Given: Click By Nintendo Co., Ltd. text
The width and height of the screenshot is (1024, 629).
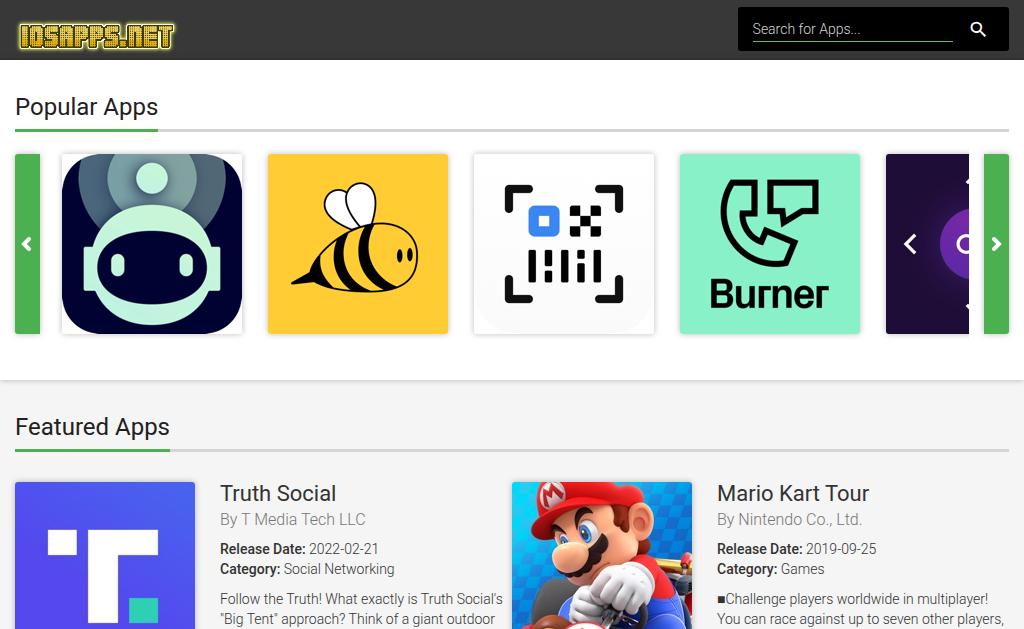Looking at the screenshot, I should point(790,519).
